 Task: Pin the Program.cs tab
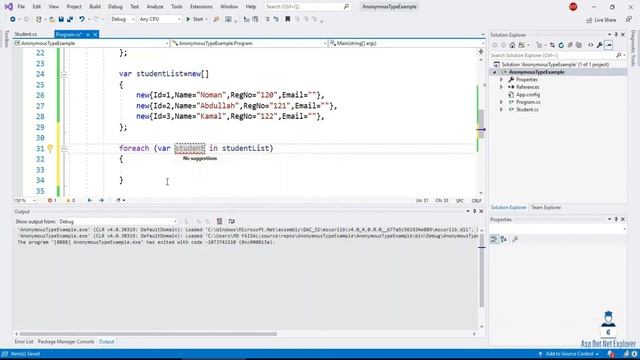tap(88, 35)
